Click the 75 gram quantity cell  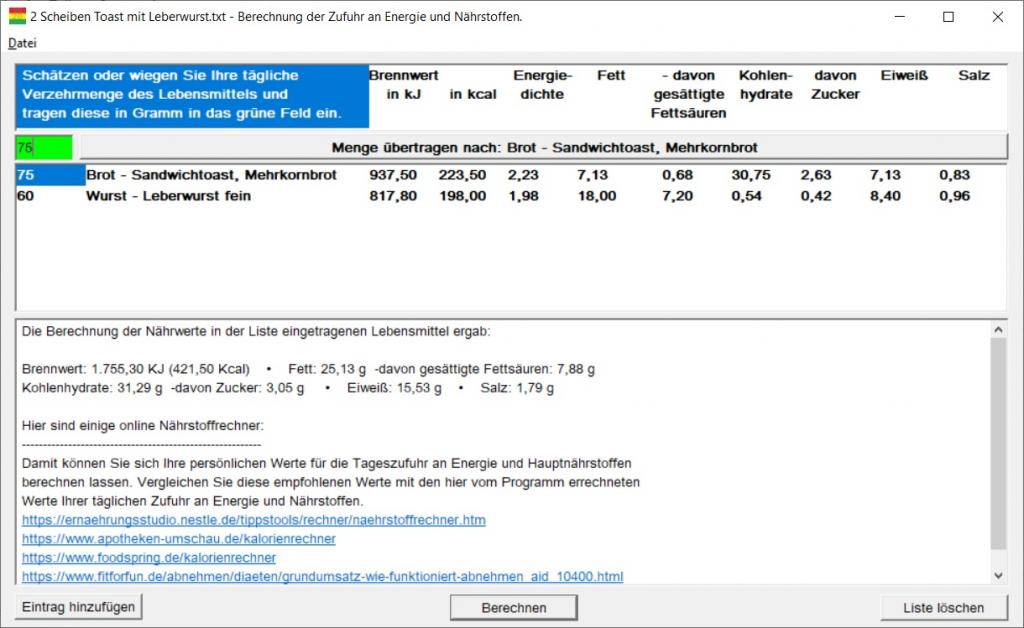coord(27,175)
